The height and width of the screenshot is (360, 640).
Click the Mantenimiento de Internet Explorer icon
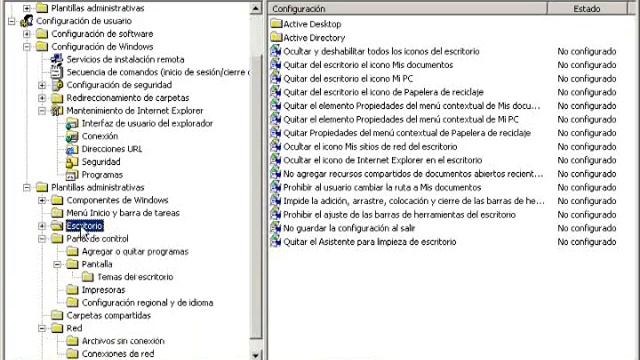coord(57,111)
